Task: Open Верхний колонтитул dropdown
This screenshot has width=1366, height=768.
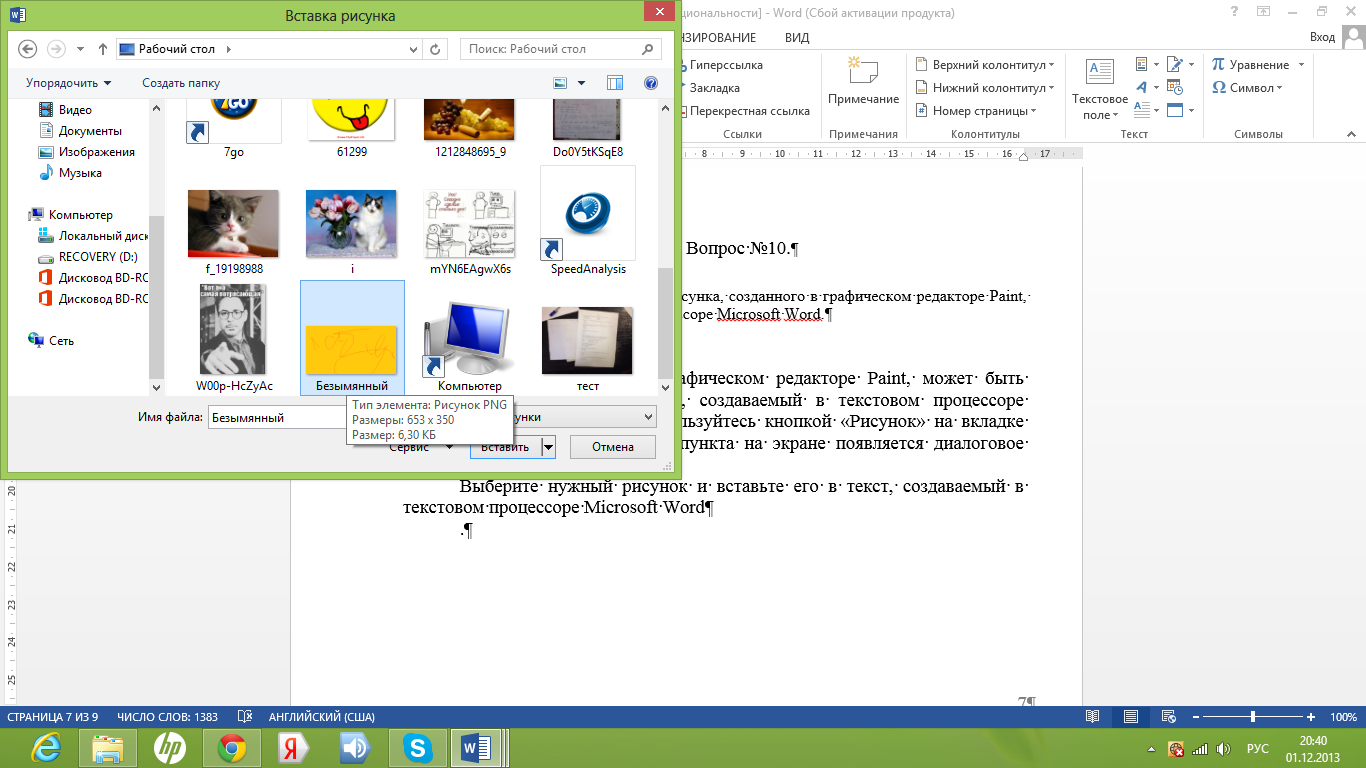Action: (984, 64)
